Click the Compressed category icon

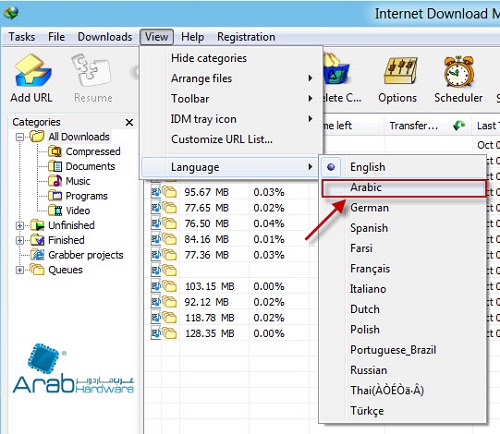55,151
